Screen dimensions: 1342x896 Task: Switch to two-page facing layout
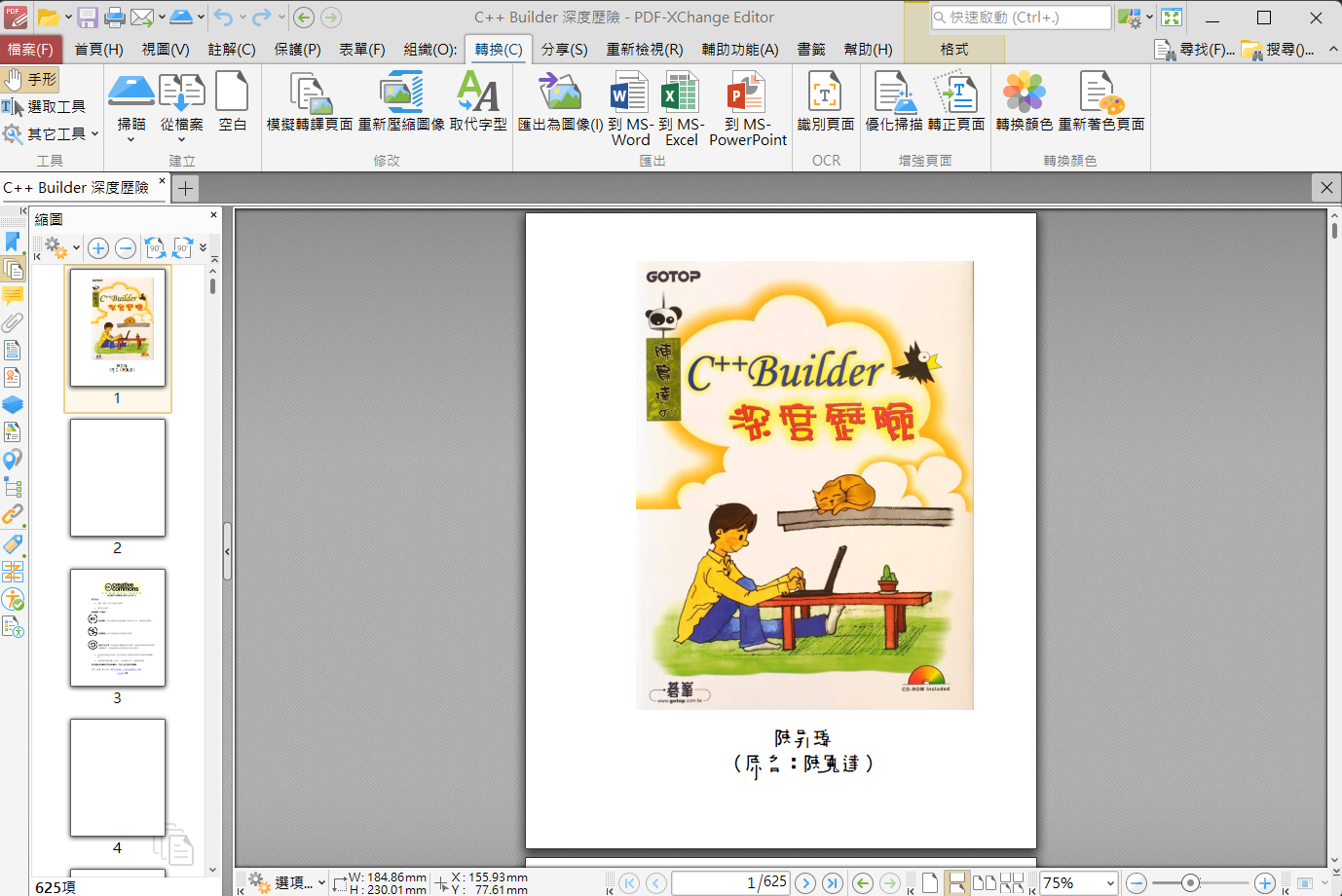tap(985, 883)
